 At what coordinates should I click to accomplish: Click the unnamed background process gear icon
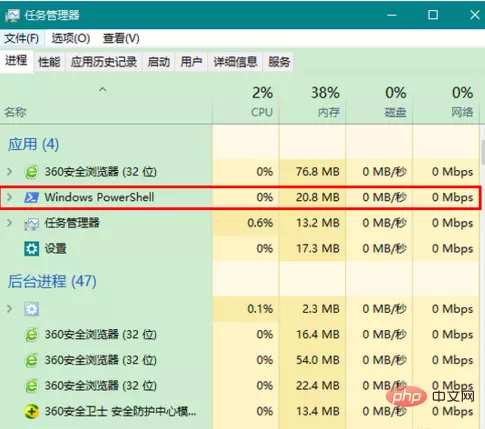click(31, 309)
